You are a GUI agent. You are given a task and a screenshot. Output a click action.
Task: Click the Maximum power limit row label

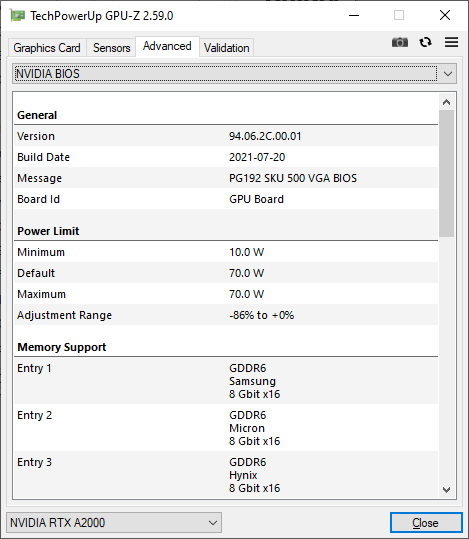pos(41,294)
